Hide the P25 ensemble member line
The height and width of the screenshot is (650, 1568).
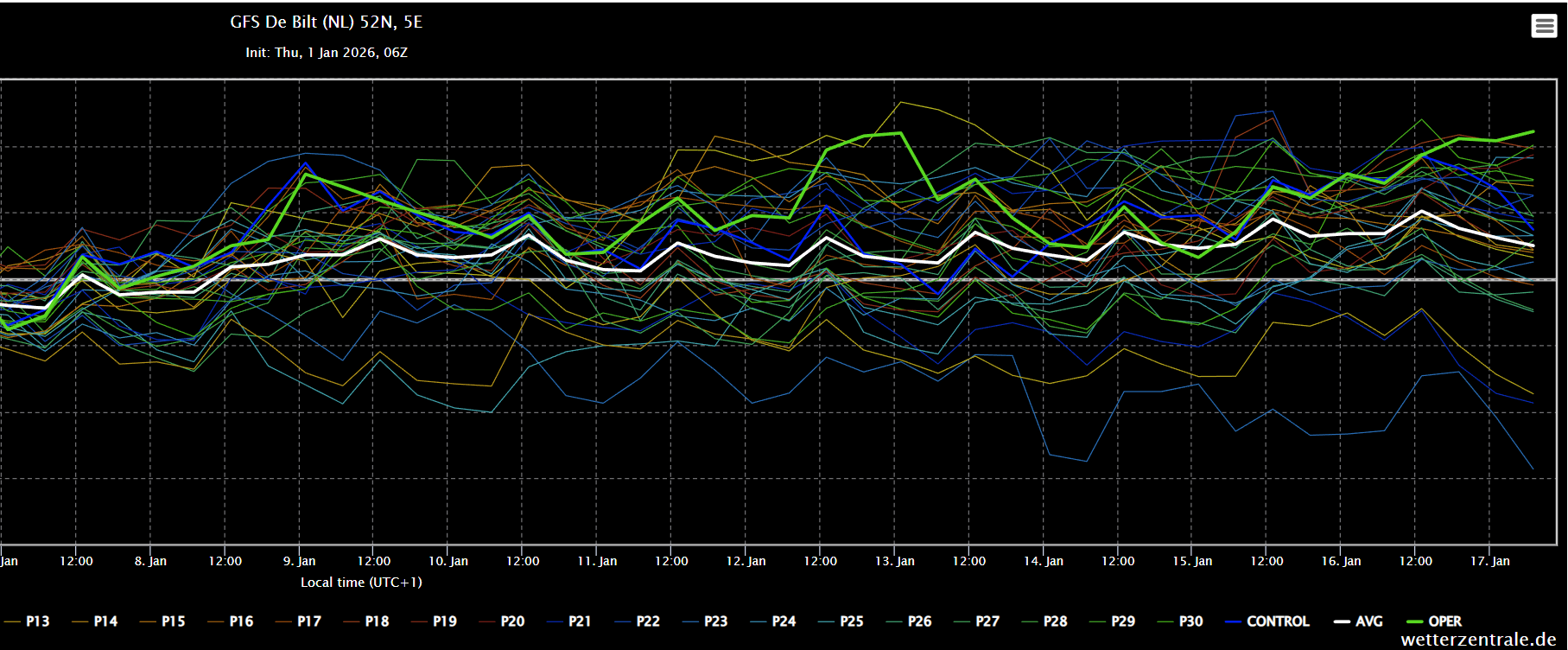click(841, 621)
